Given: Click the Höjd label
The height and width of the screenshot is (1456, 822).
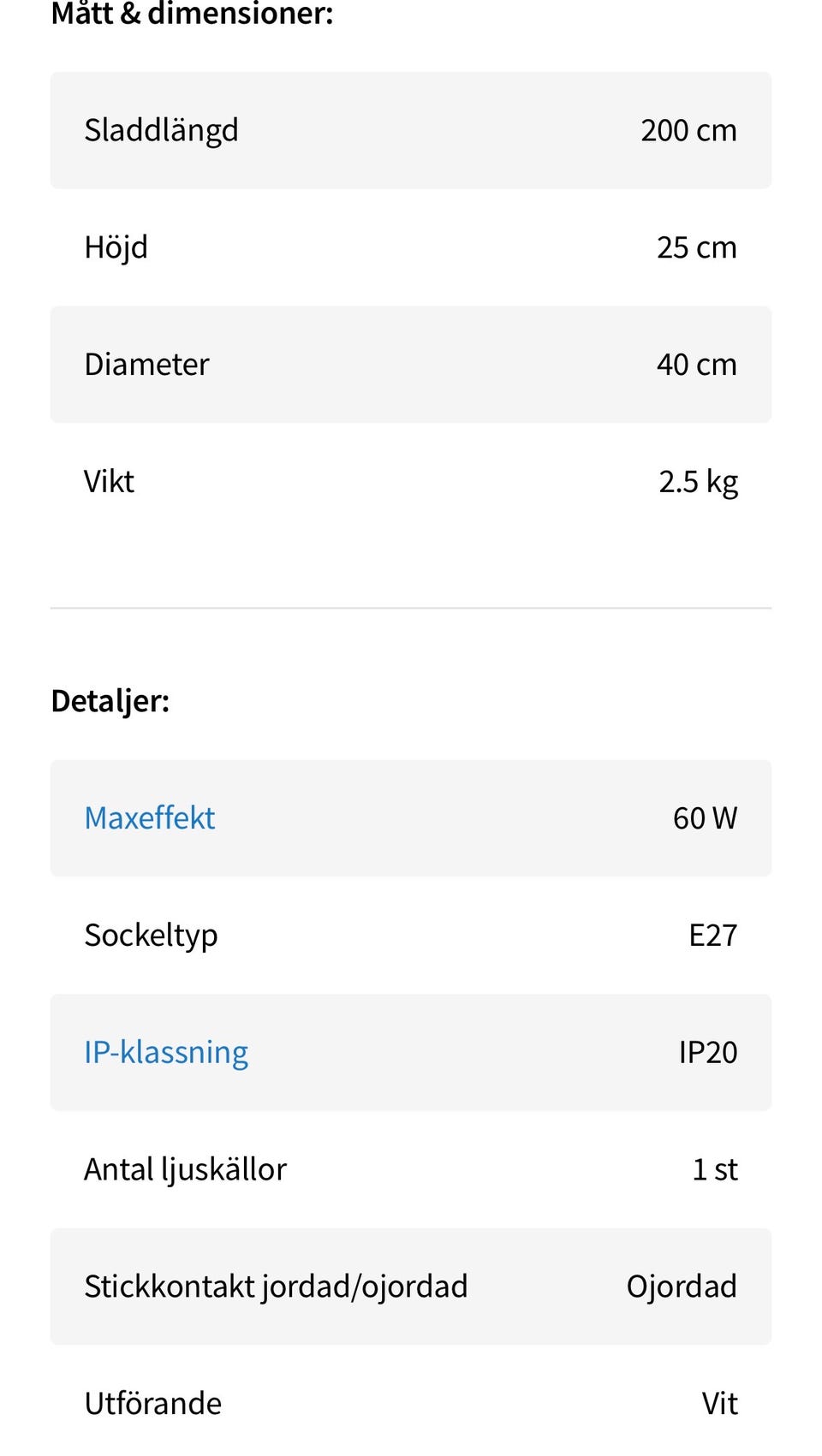Looking at the screenshot, I should (116, 248).
